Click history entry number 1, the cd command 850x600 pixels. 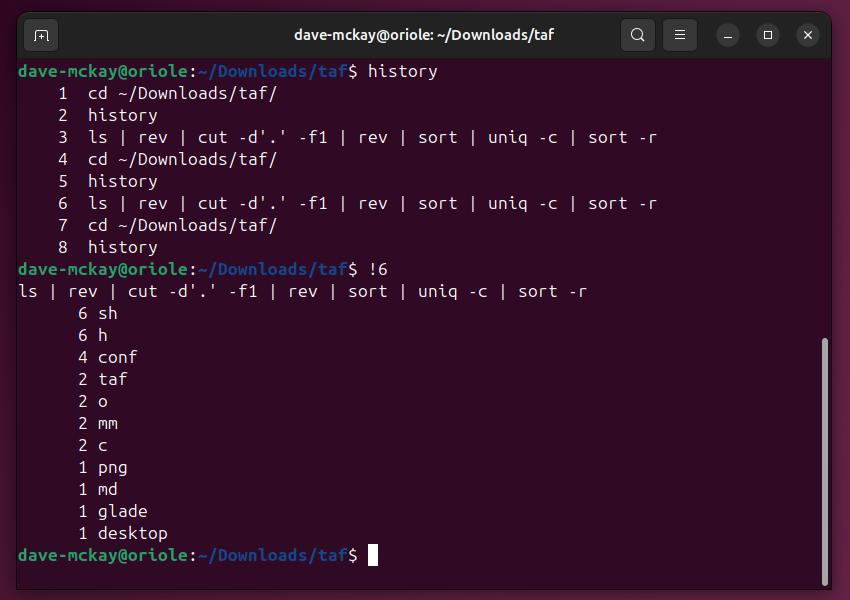tap(181, 93)
